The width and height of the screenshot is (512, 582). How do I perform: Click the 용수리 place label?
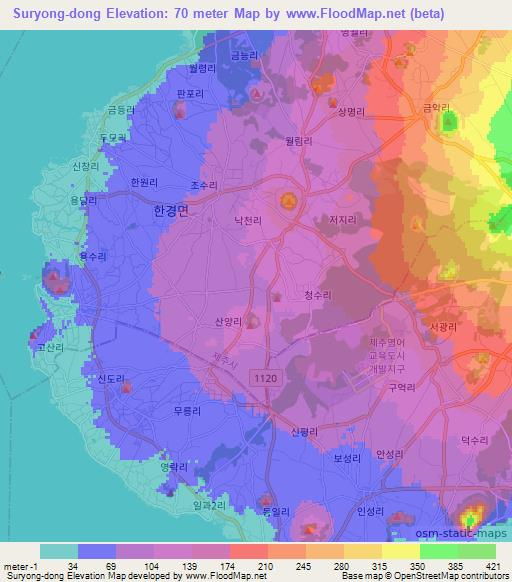pos(93,256)
